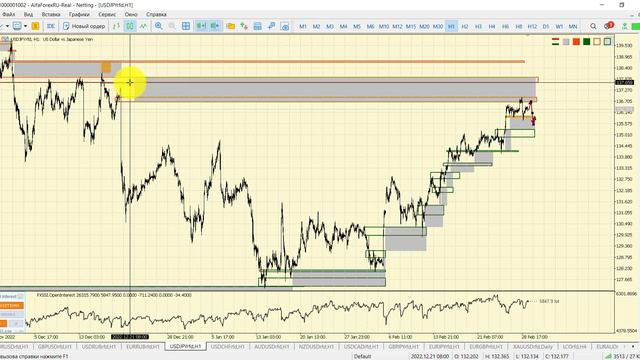
Task: Pick the gray color swatch on chart
Action: pos(566,42)
